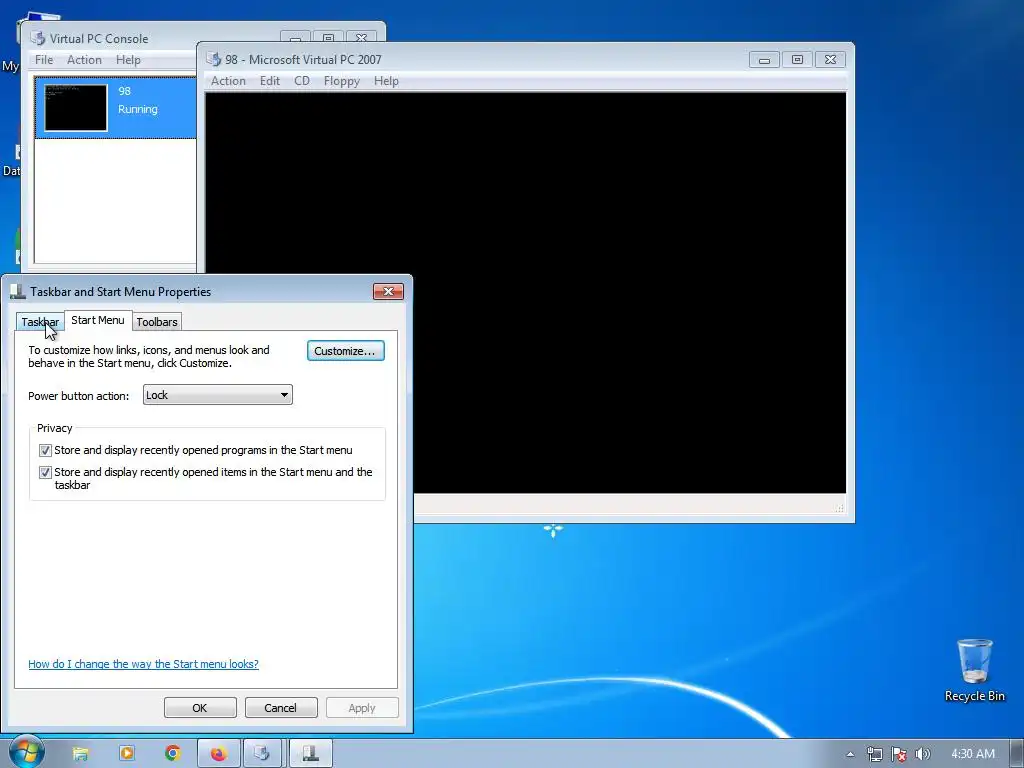Open 'How do I change the way the Start menu looks?' link
The width and height of the screenshot is (1024, 768).
pos(144,664)
